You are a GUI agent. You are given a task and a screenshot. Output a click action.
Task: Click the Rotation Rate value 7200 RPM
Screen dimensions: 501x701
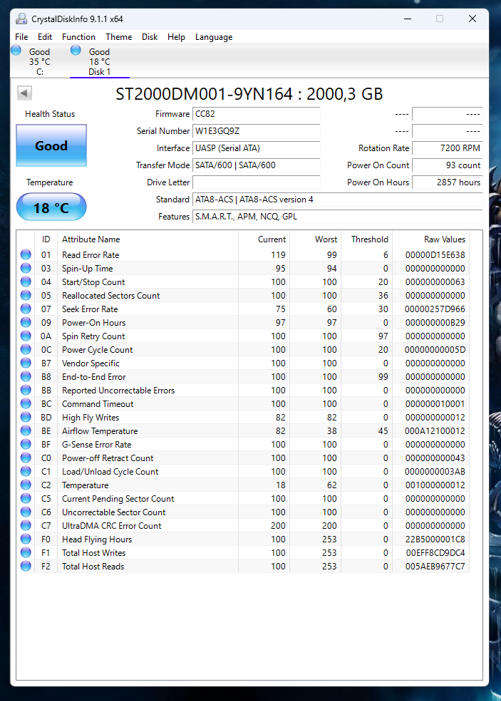[x=447, y=148]
